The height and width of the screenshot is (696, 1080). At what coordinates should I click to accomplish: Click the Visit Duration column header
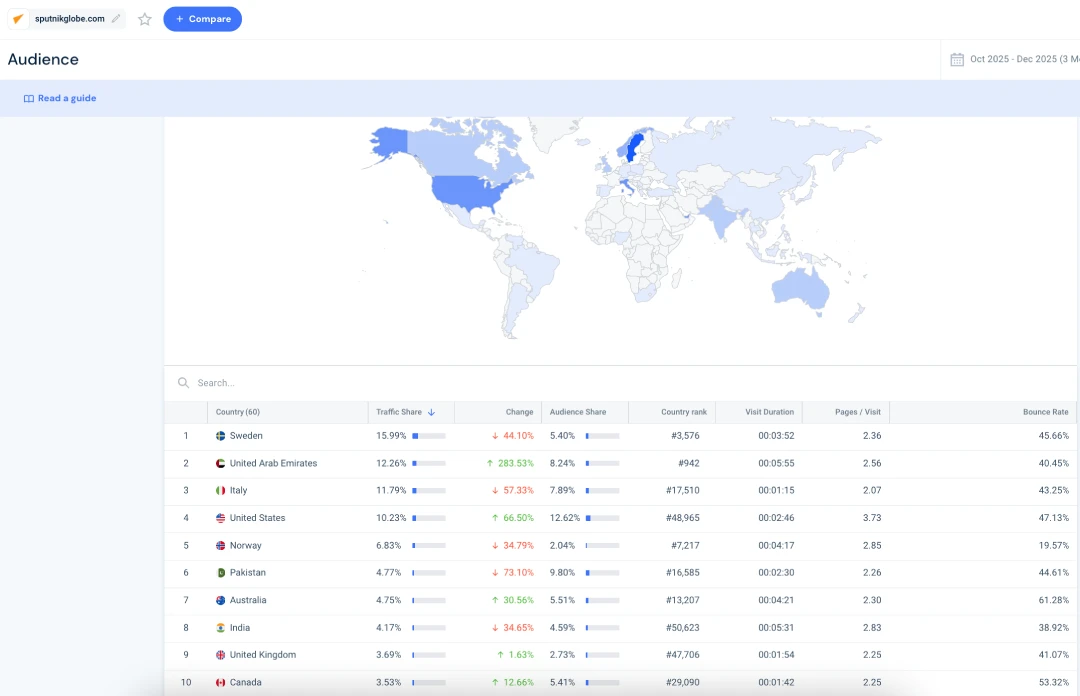(x=769, y=412)
